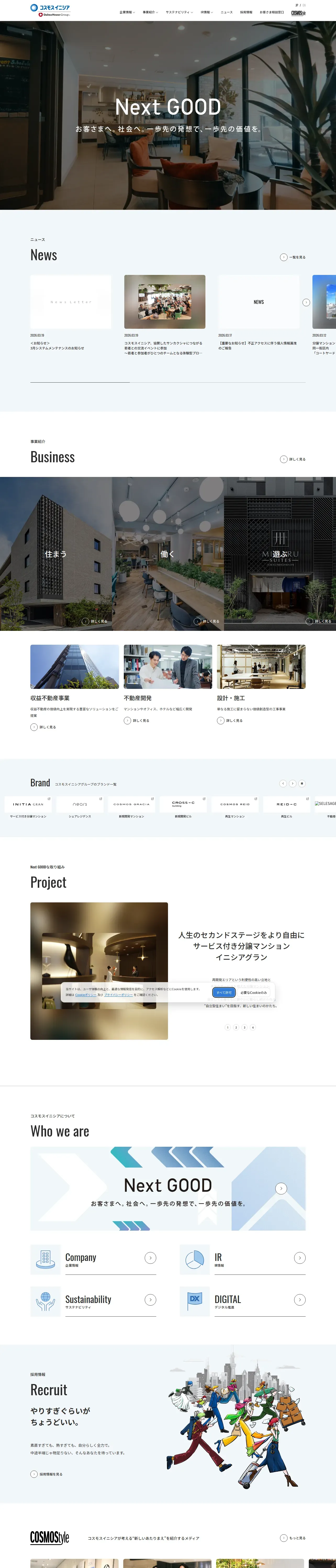Click the external link icon on REID-C card
The image size is (336, 1568).
pyautogui.click(x=307, y=799)
